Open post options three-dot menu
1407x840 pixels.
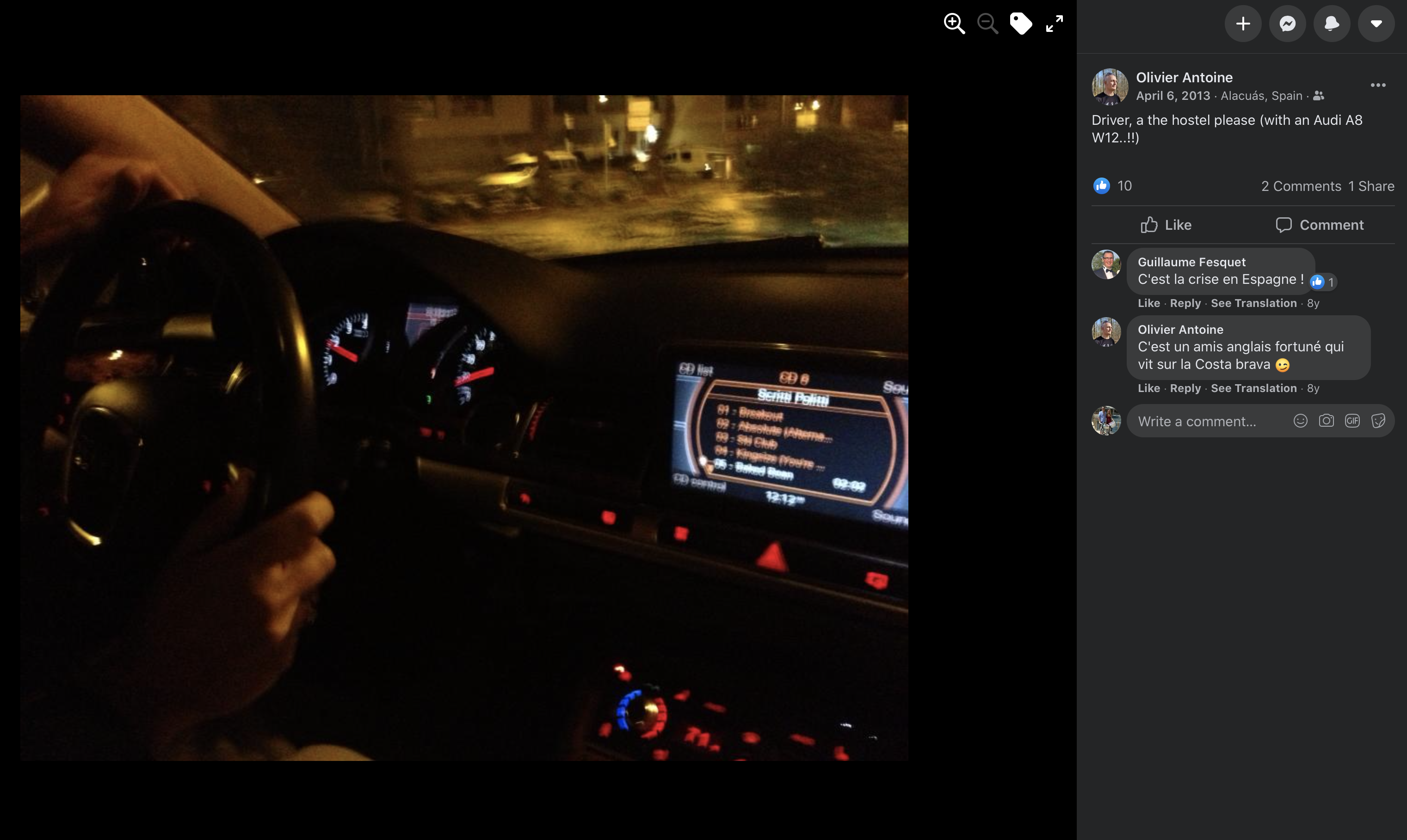(x=1377, y=86)
